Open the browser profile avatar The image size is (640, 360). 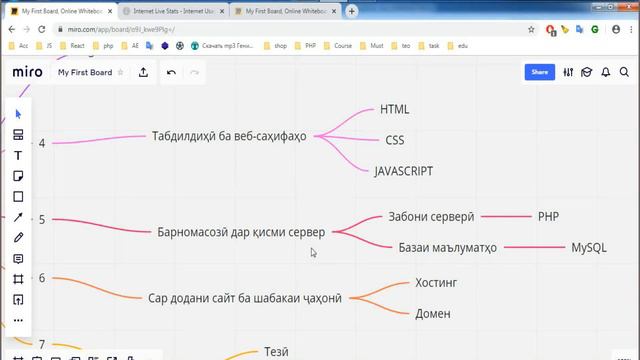(616, 29)
